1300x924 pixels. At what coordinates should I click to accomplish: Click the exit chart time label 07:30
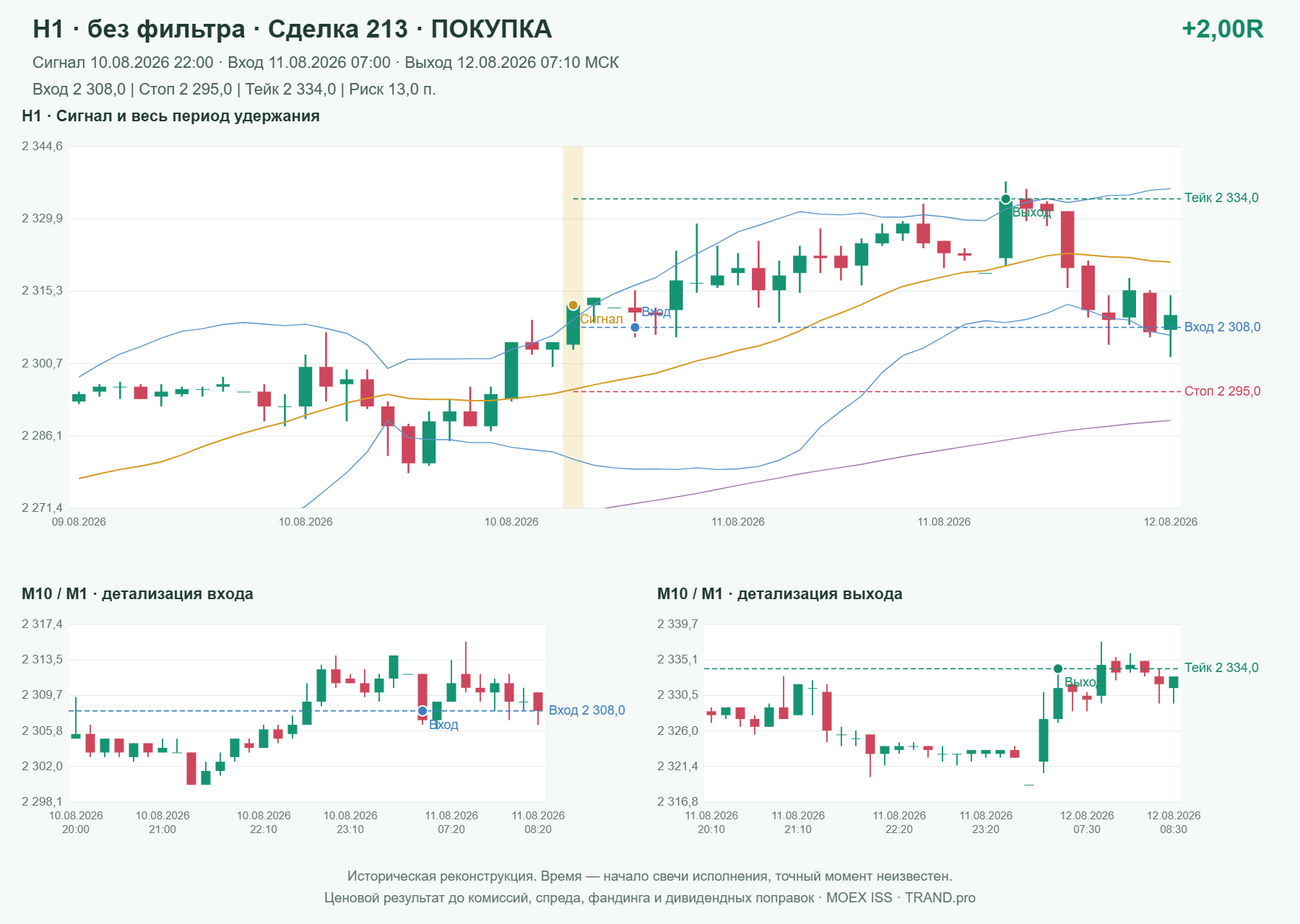(x=1087, y=829)
